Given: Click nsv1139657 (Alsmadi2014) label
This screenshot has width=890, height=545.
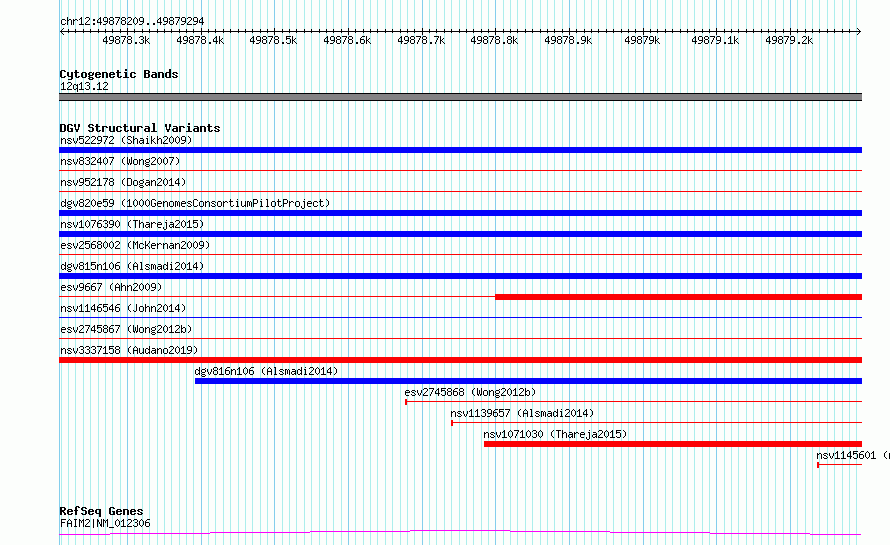Looking at the screenshot, I should pos(522,413).
